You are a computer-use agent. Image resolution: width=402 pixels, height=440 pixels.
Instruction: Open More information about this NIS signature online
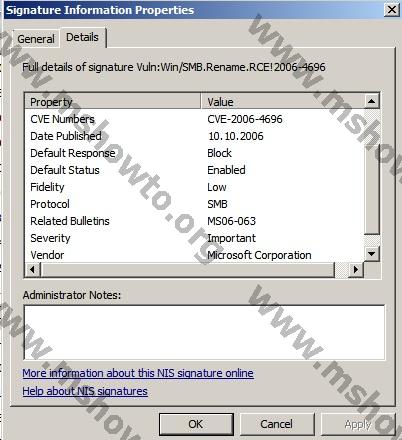[138, 373]
